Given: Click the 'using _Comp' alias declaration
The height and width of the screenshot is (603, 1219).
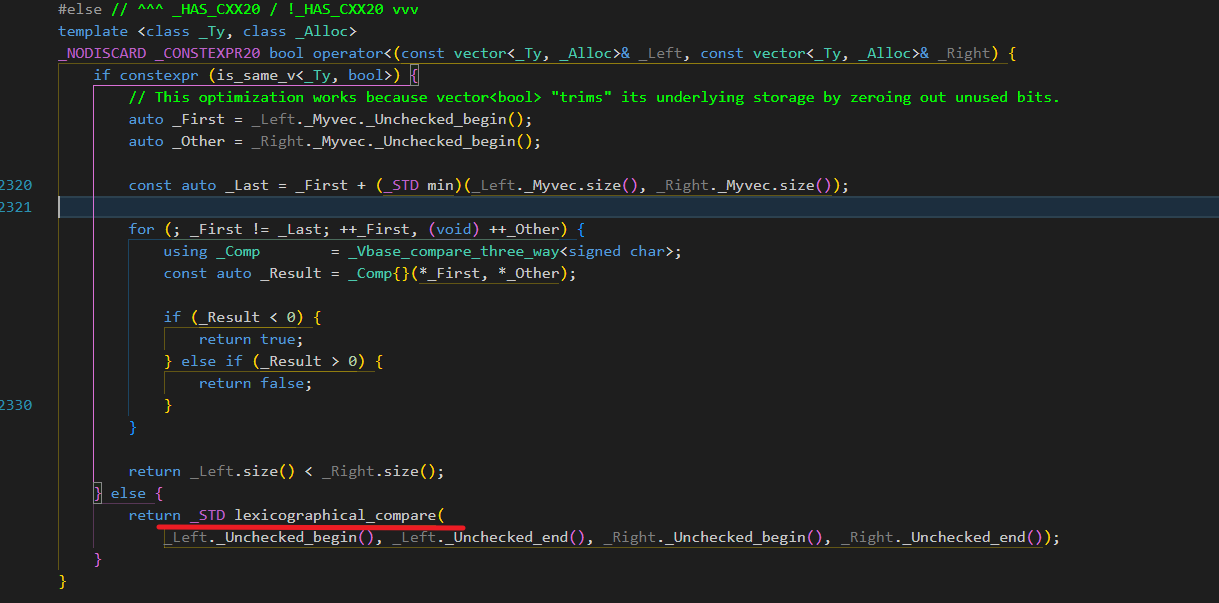Looking at the screenshot, I should click(212, 251).
